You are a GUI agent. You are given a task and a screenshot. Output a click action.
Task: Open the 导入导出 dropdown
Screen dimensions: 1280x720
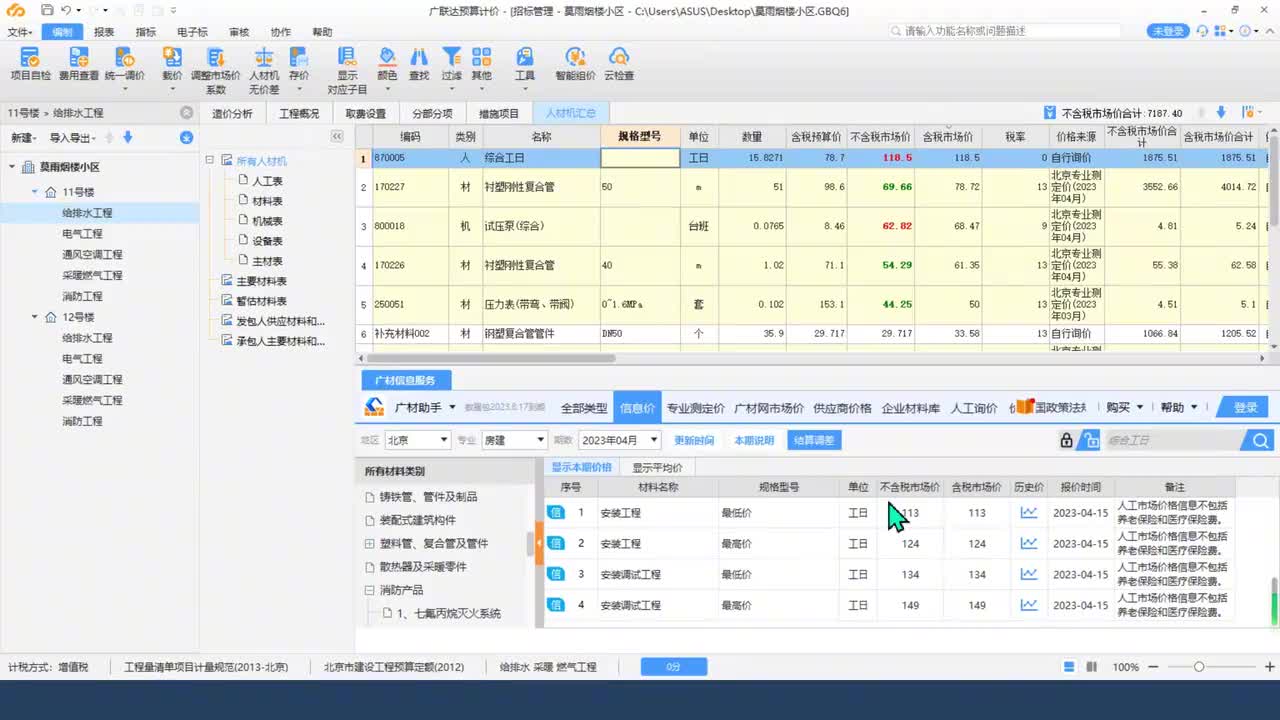tap(73, 137)
